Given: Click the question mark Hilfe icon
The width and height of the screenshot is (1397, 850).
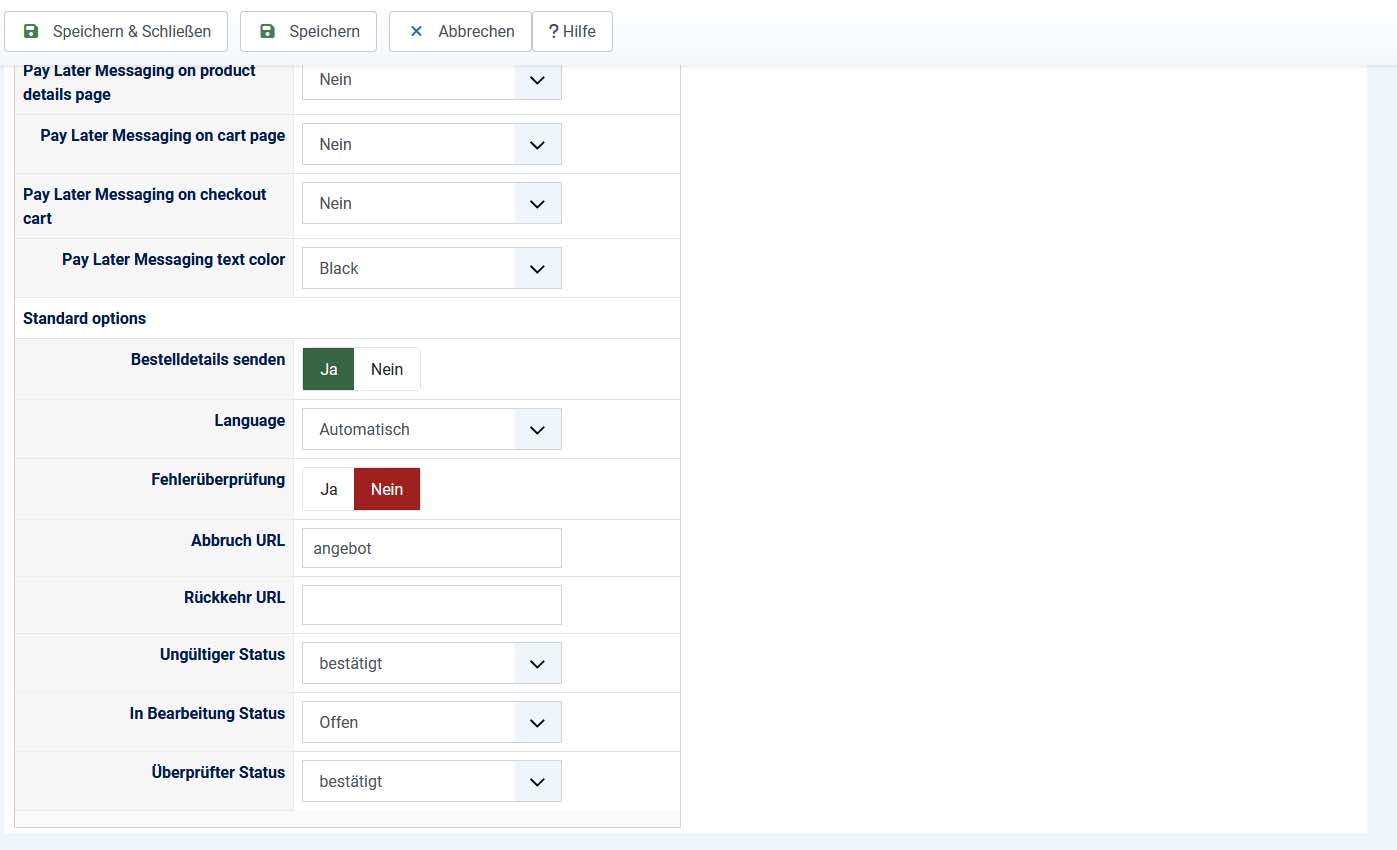Looking at the screenshot, I should coord(553,31).
